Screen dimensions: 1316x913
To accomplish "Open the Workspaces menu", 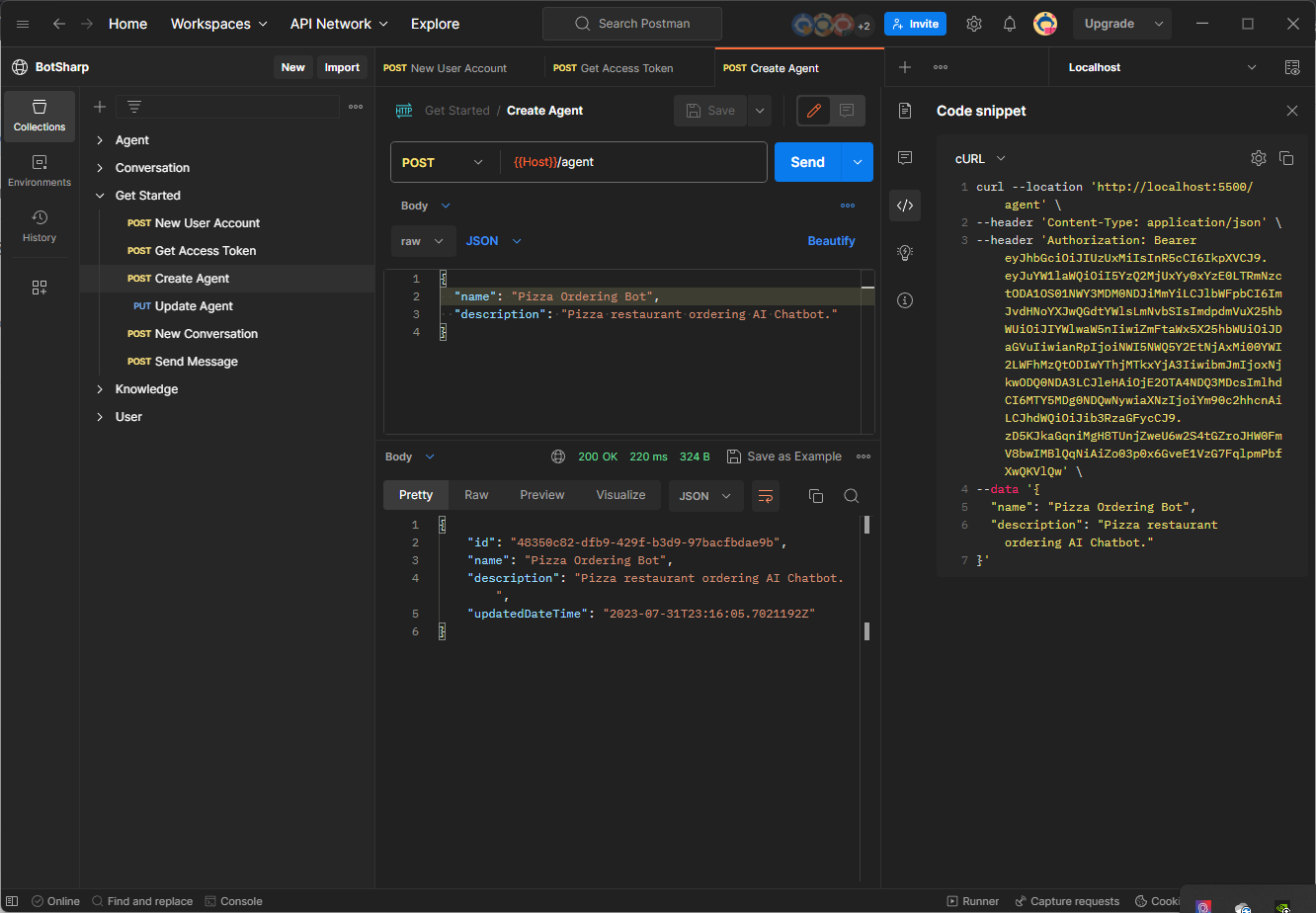I will point(219,24).
